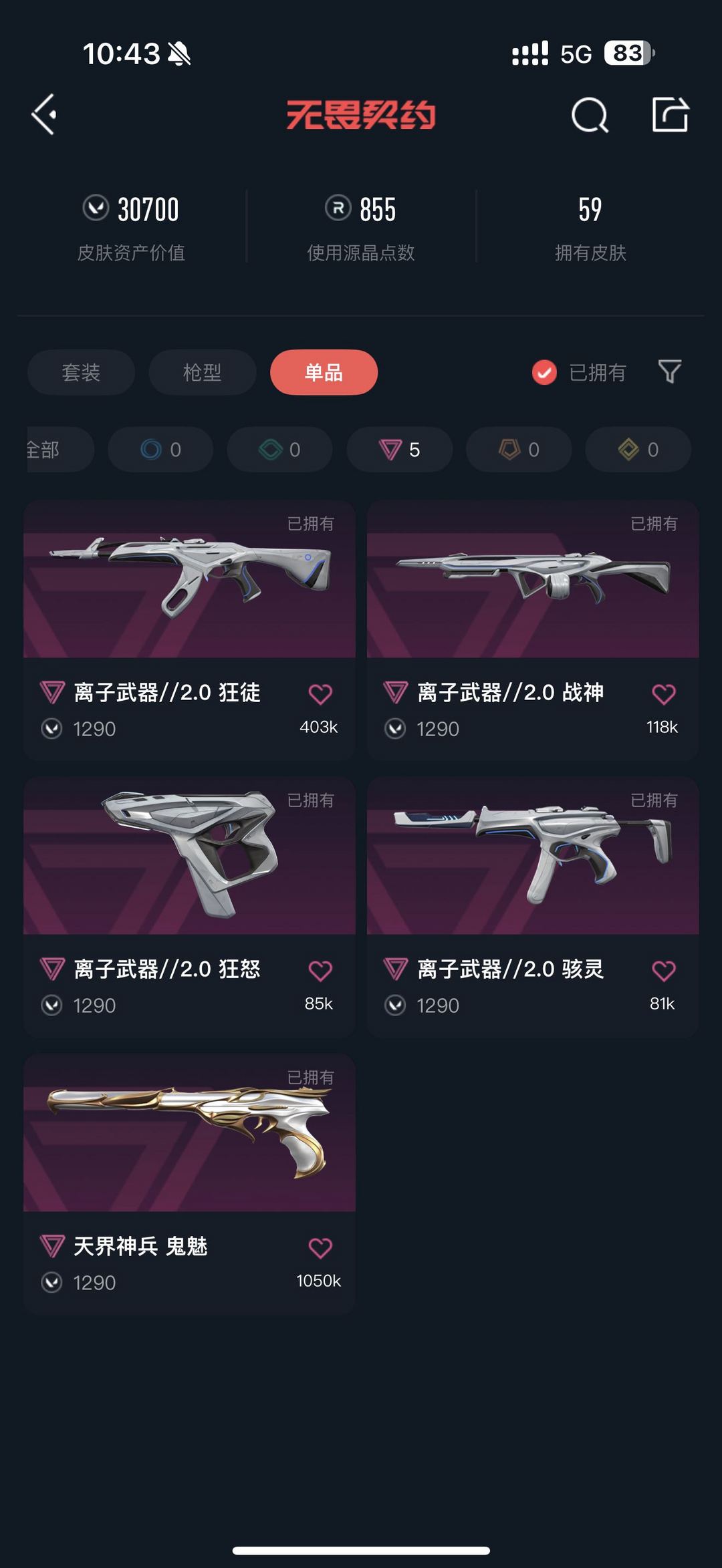Like the 离子武器//2.0 战神 skin heart
The width and height of the screenshot is (722, 1568).
[x=664, y=694]
